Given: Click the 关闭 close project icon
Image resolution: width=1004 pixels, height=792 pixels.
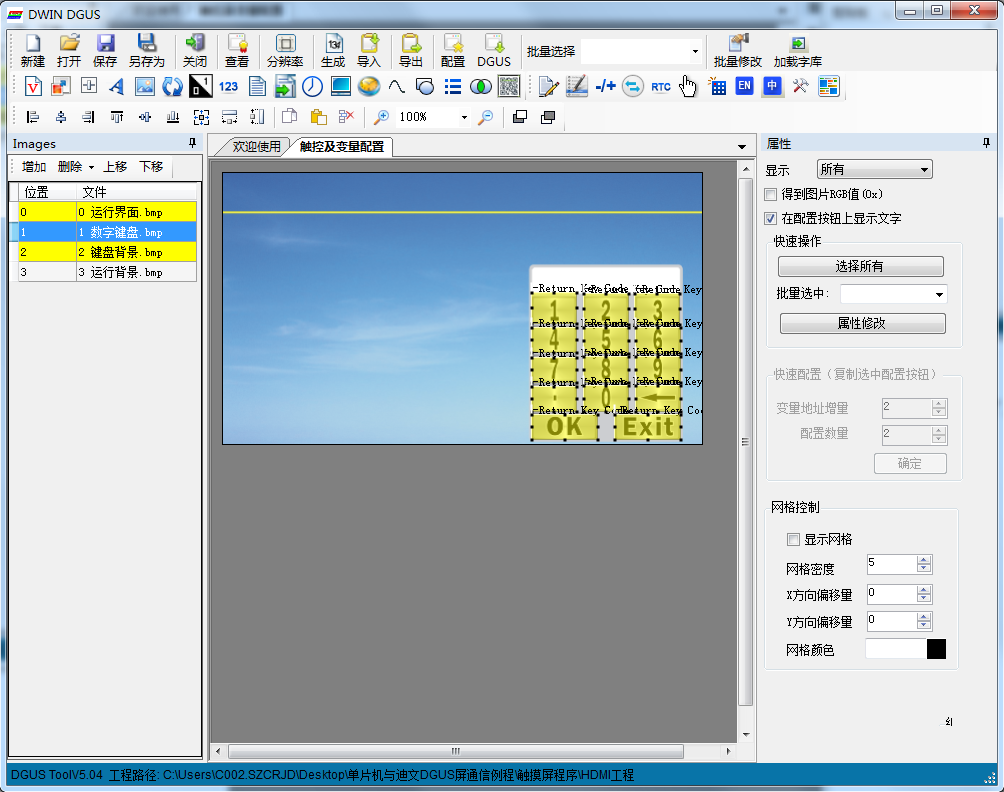Looking at the screenshot, I should tap(195, 51).
